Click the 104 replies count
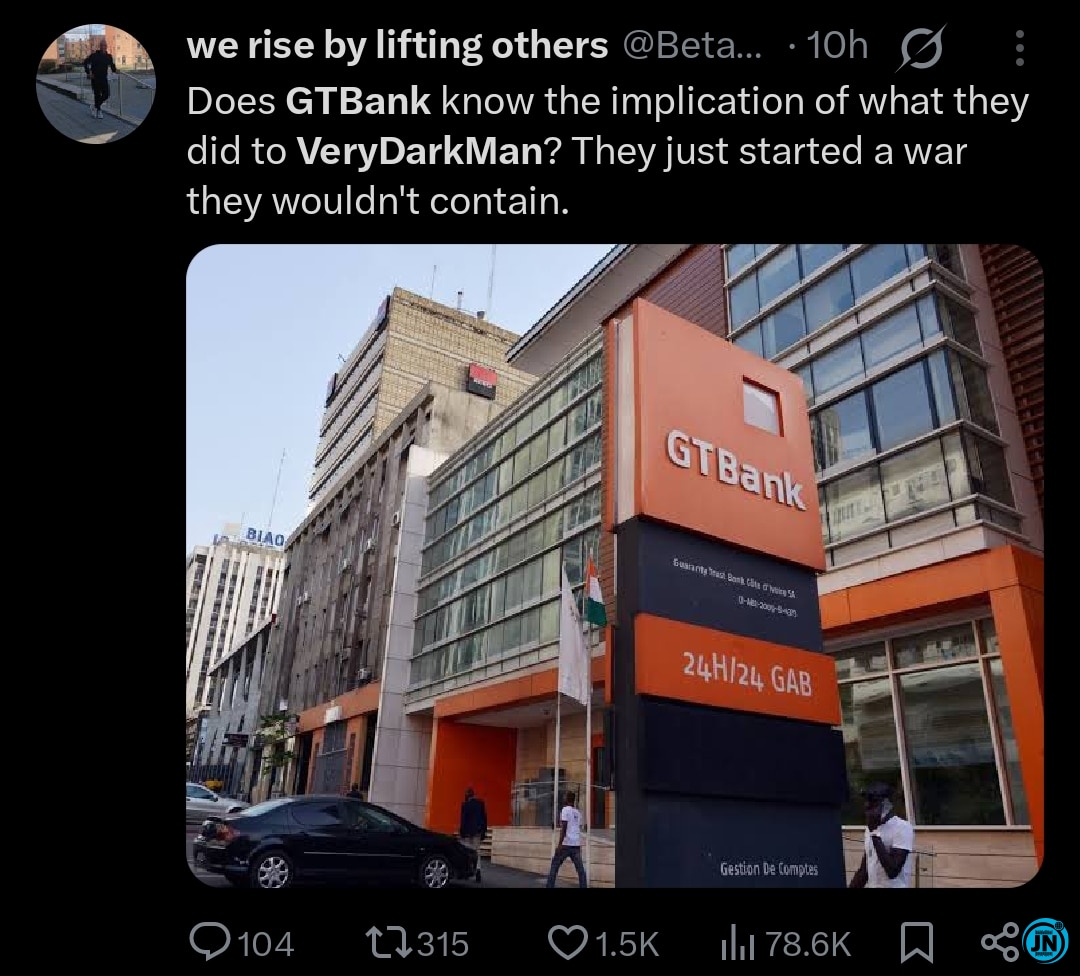 pos(266,944)
